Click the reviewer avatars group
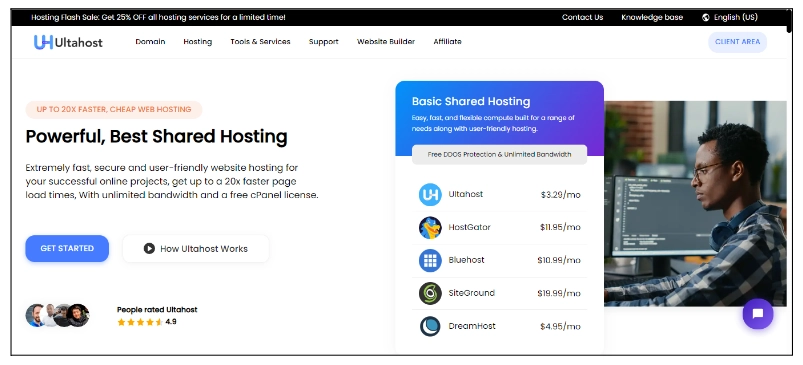The height and width of the screenshot is (365, 803). pos(57,315)
